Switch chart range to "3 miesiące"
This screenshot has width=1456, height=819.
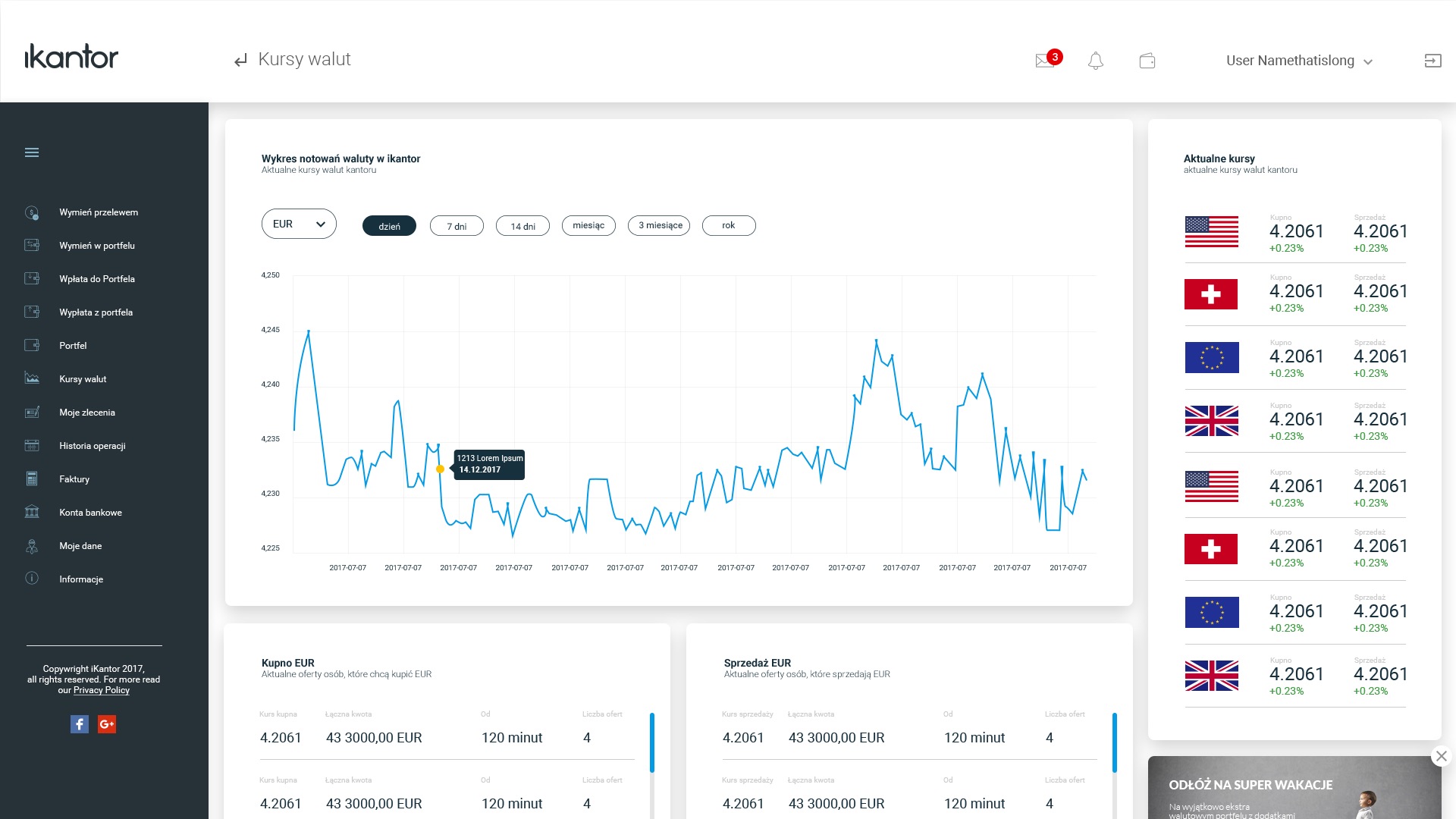pyautogui.click(x=659, y=226)
